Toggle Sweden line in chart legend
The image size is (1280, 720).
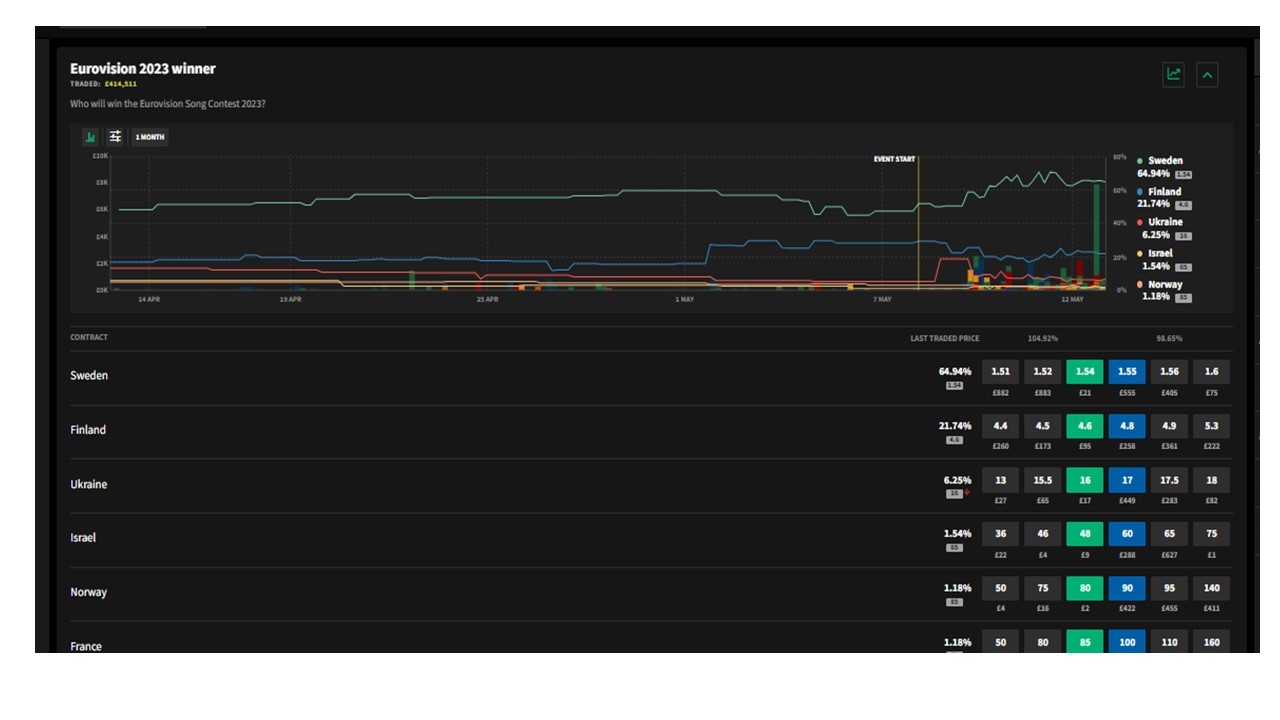(x=1164, y=161)
